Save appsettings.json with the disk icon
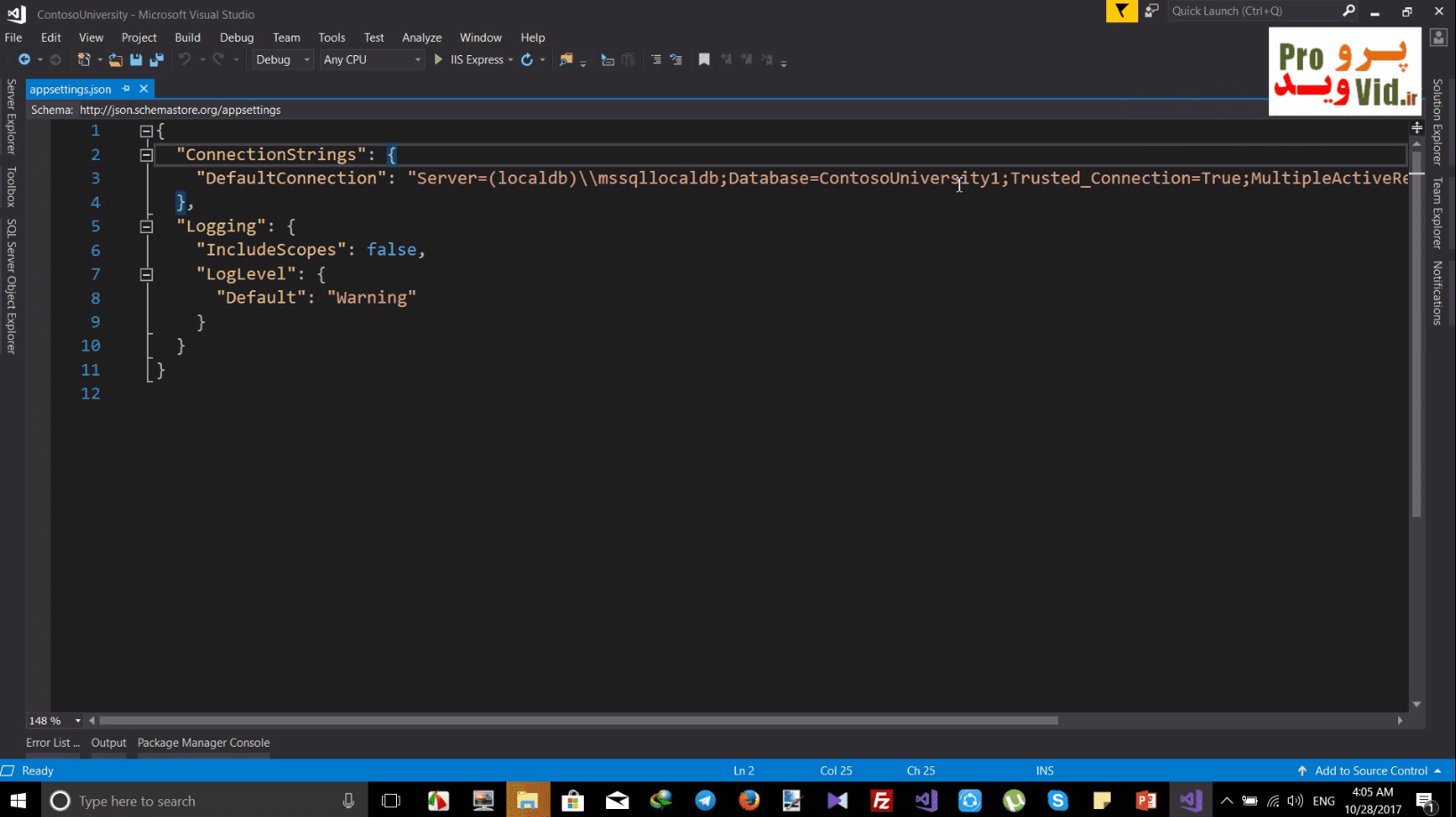The image size is (1456, 817). pos(136,60)
